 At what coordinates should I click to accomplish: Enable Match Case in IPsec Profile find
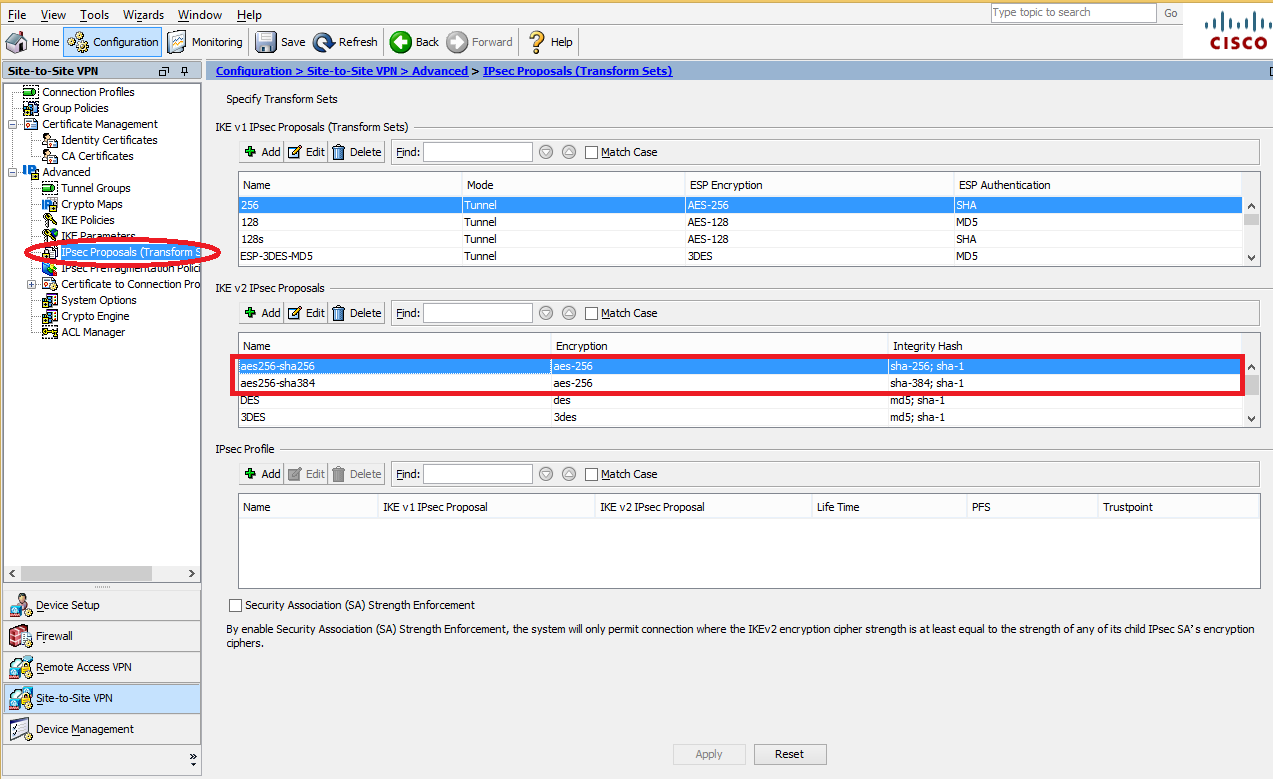pyautogui.click(x=591, y=473)
